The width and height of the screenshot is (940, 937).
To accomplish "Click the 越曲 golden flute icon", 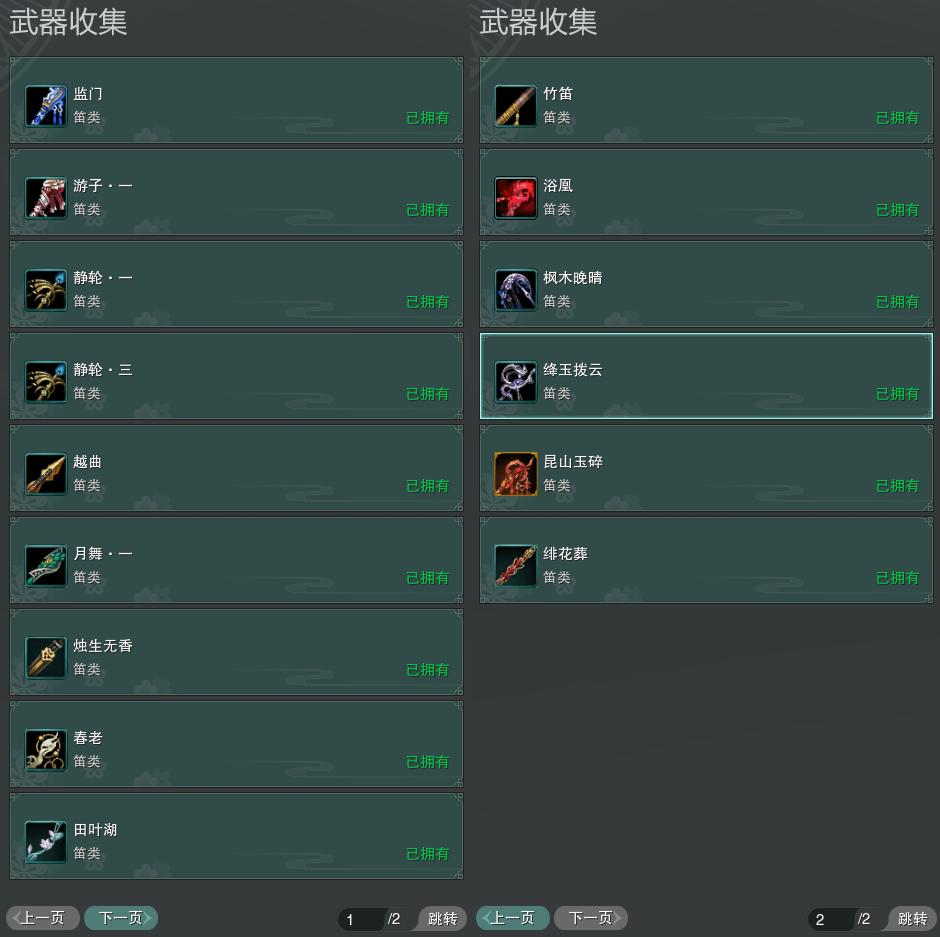I will tap(46, 474).
